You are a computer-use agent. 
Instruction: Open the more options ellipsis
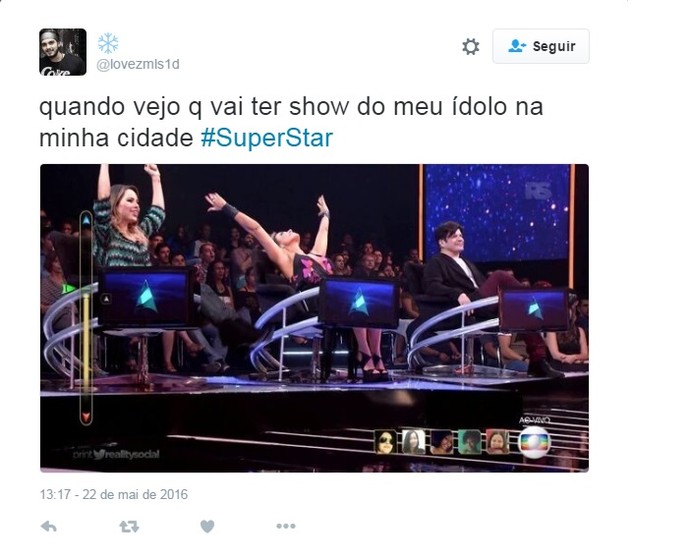(x=286, y=526)
